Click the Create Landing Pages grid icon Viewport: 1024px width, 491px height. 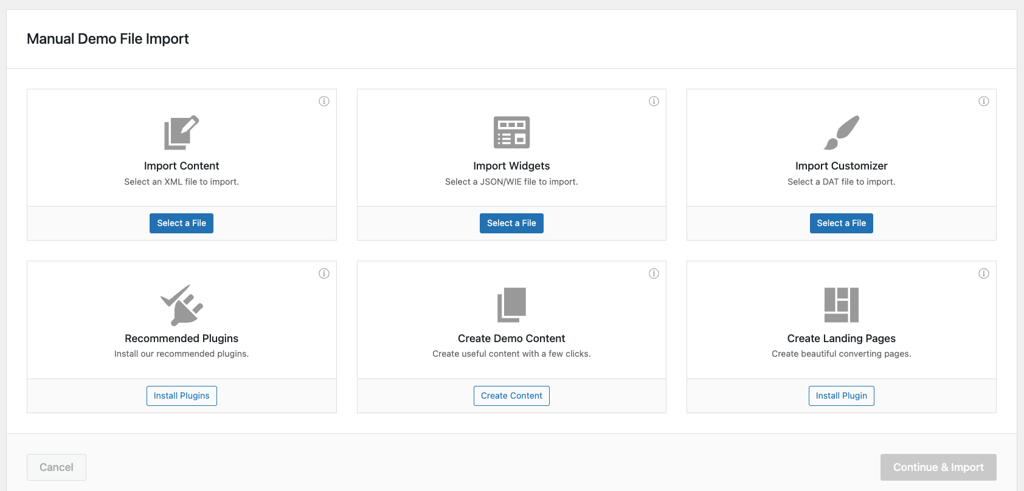click(x=841, y=305)
